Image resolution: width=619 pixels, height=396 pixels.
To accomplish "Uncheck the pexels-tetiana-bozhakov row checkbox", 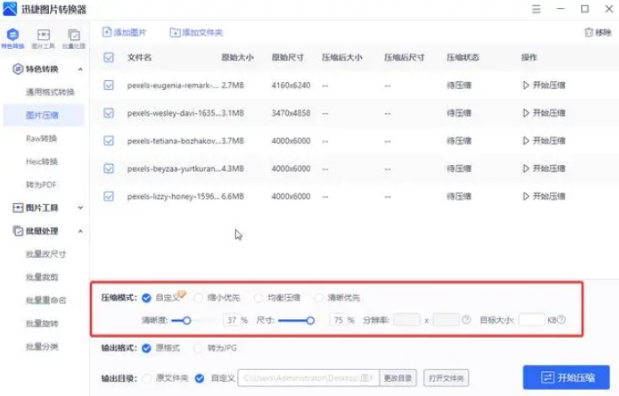I will point(109,141).
